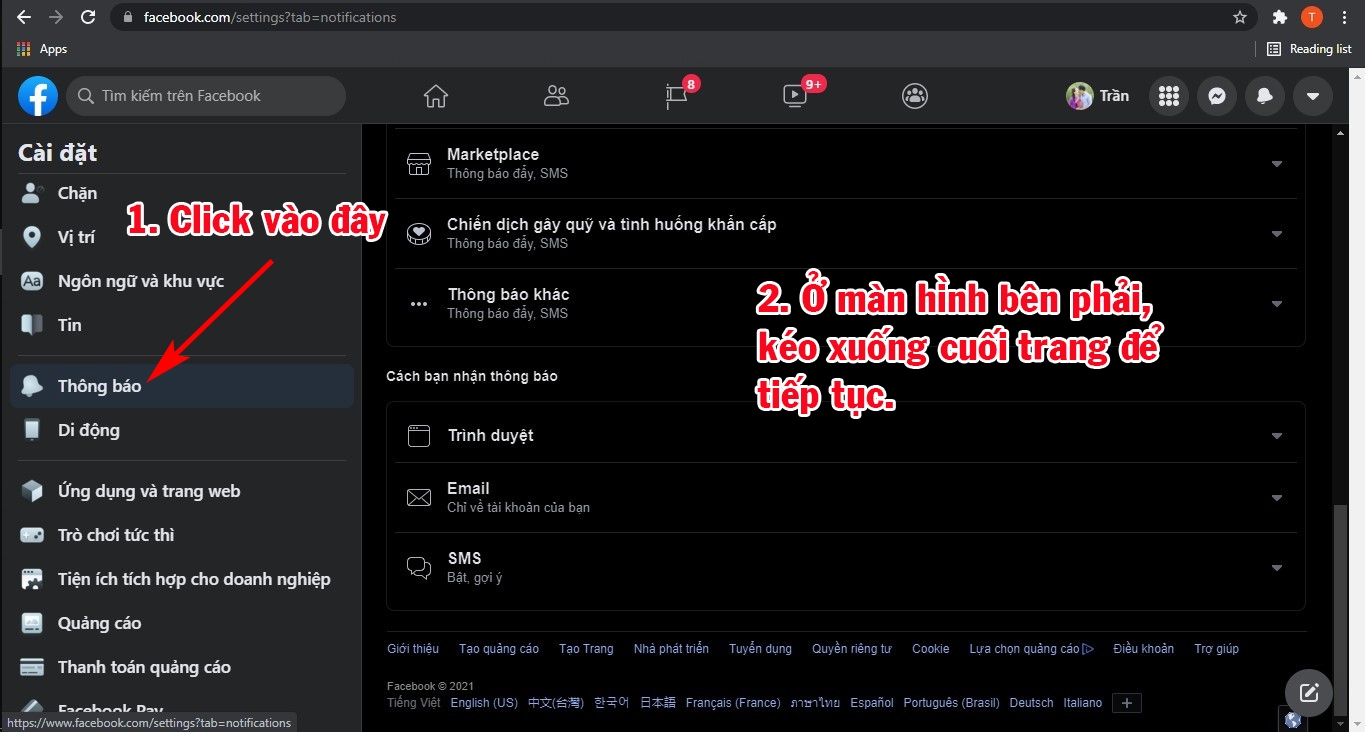Open Chặn settings in sidebar
Viewport: 1365px width, 732px height.
[x=182, y=193]
